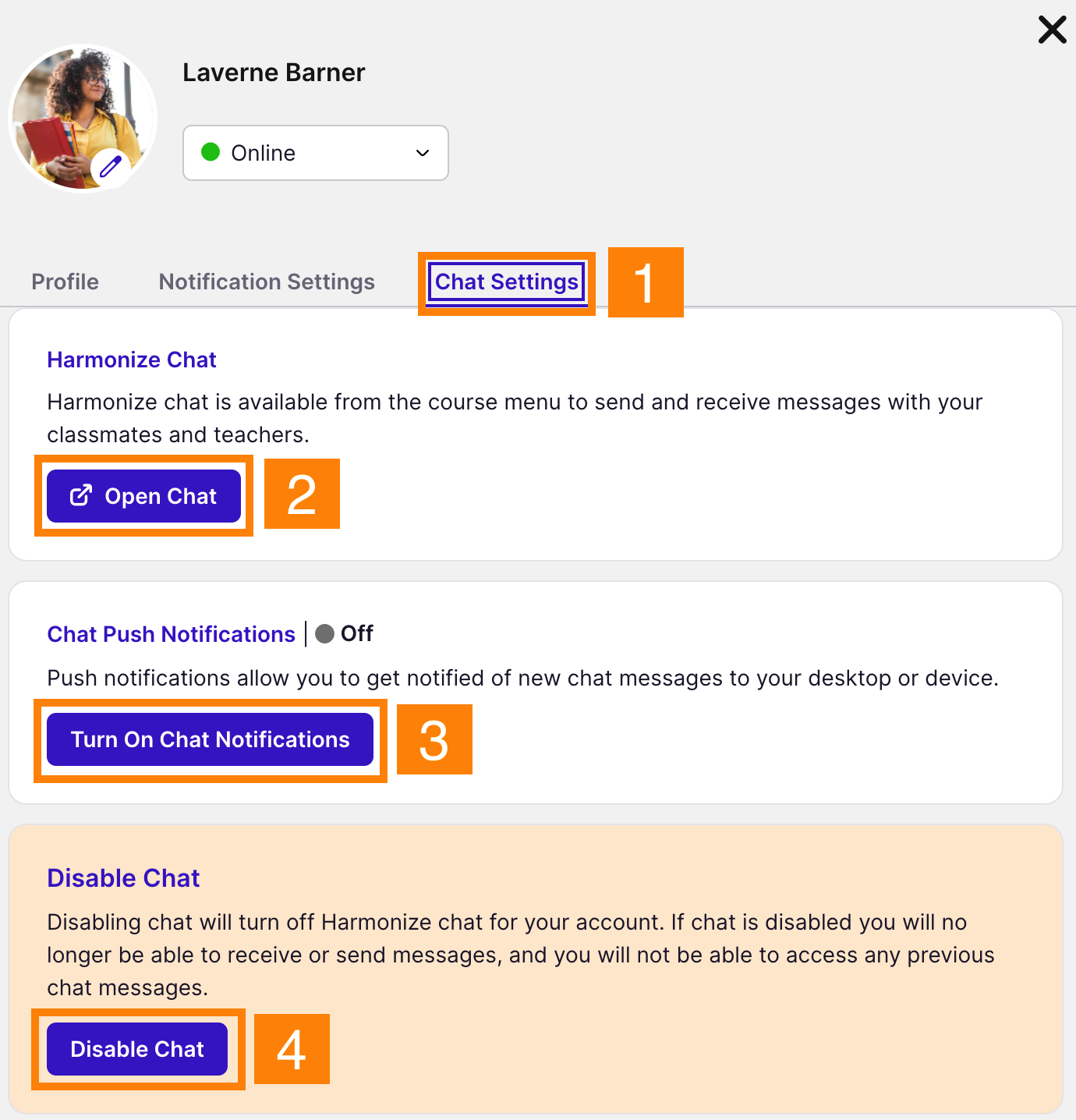
Task: Click the Disable Chat section heading
Action: pyautogui.click(x=123, y=878)
